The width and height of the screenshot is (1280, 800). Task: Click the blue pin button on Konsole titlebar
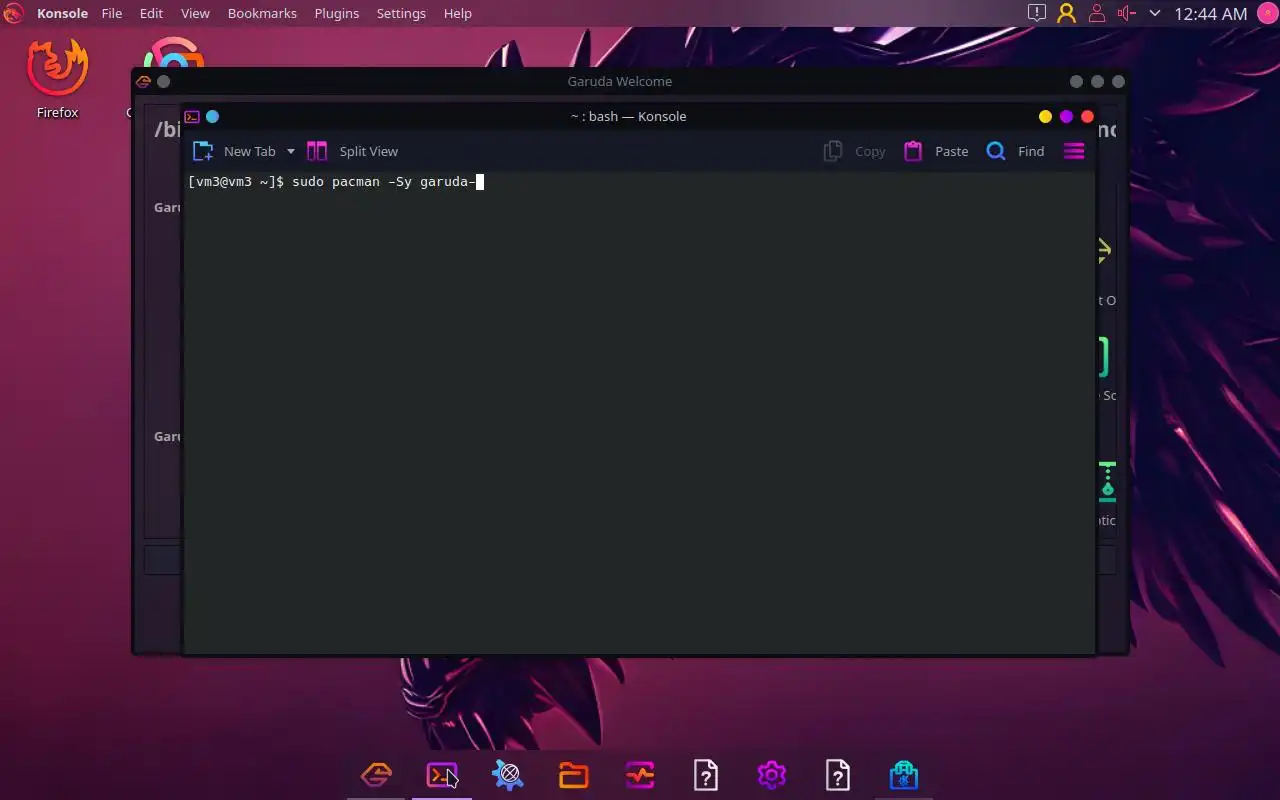tap(212, 116)
